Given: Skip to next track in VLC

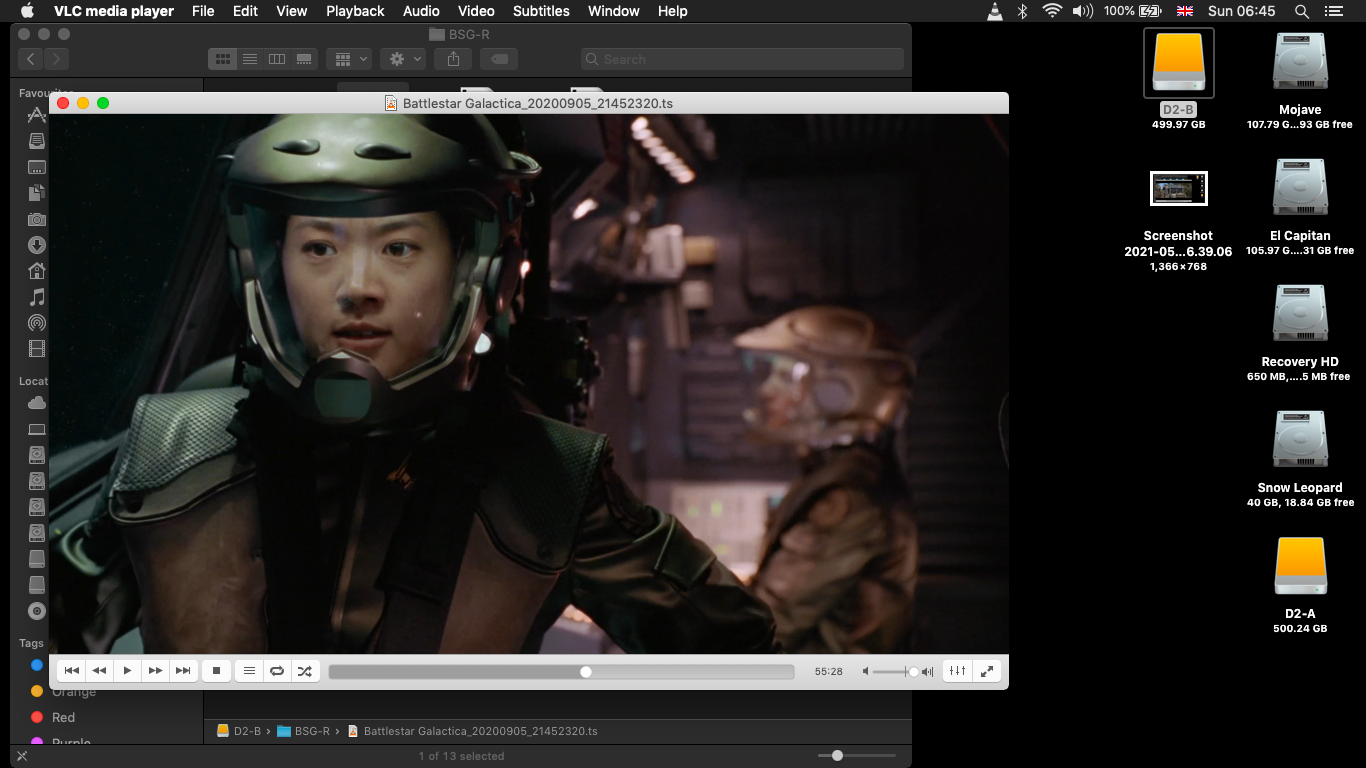Looking at the screenshot, I should pyautogui.click(x=183, y=671).
